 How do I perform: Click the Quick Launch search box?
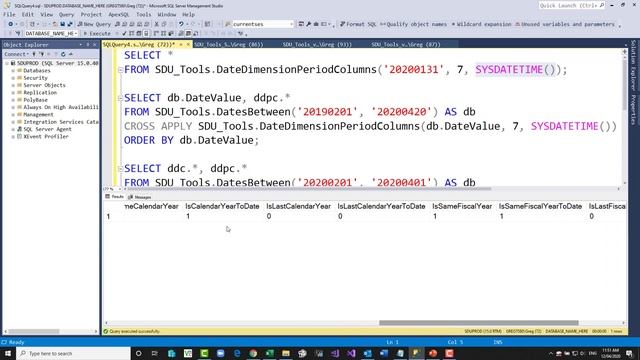coord(571,5)
